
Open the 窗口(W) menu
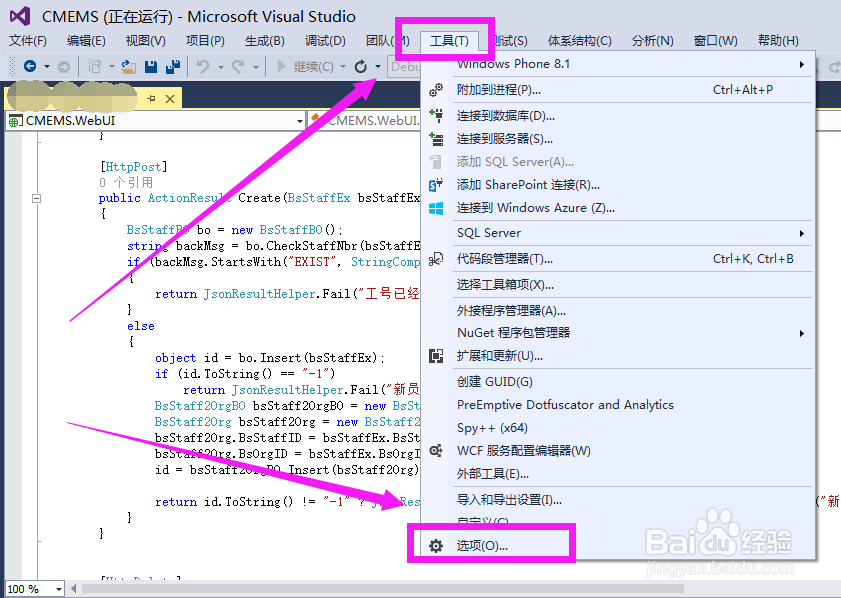pyautogui.click(x=715, y=41)
